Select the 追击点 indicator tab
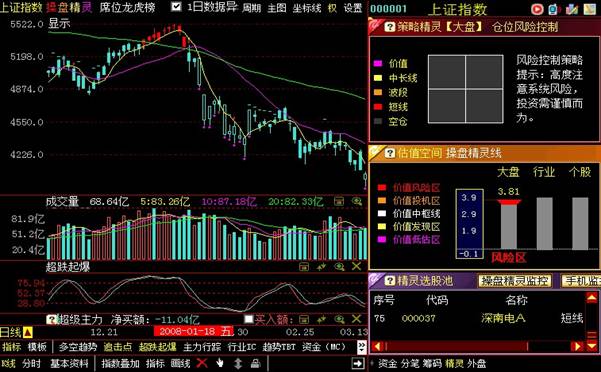The image size is (601, 372). [118, 347]
